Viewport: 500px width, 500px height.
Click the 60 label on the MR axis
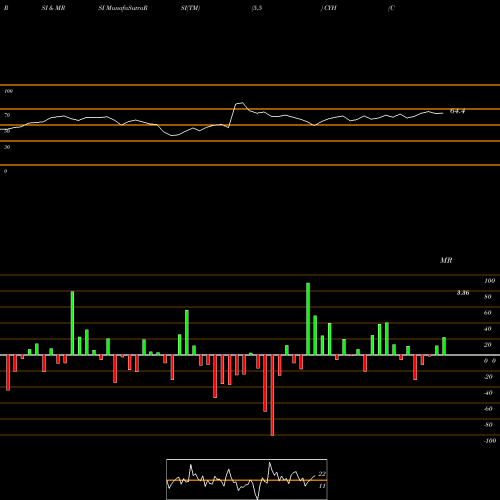pyautogui.click(x=488, y=313)
